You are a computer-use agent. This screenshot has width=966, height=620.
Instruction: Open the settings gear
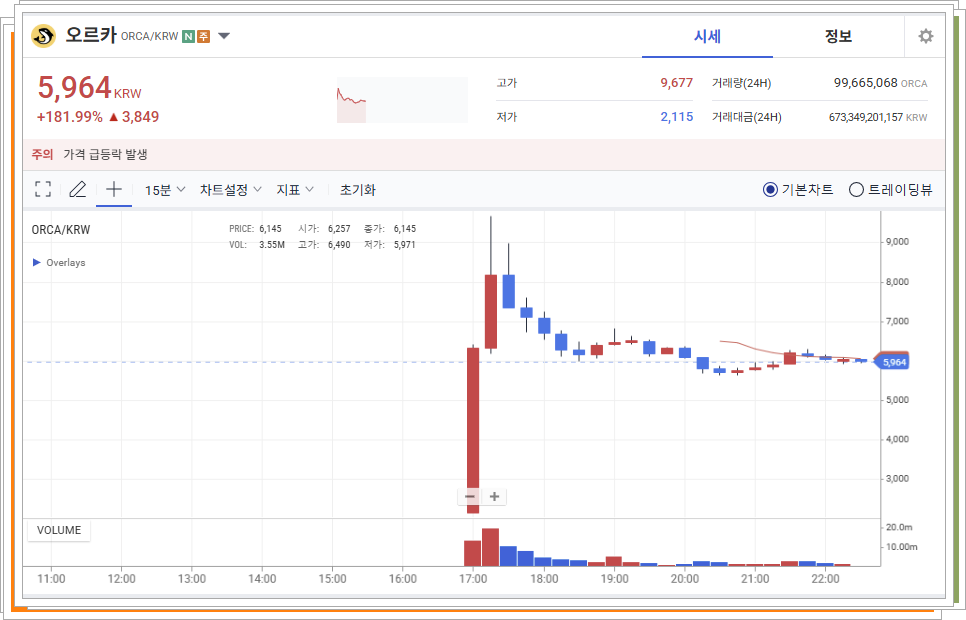(925, 35)
